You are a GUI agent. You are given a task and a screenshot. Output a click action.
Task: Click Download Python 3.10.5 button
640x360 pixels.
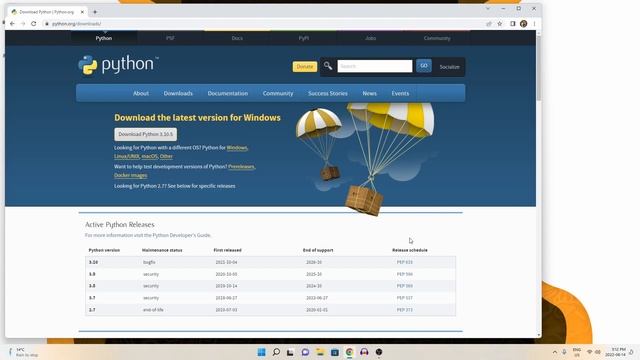[145, 134]
